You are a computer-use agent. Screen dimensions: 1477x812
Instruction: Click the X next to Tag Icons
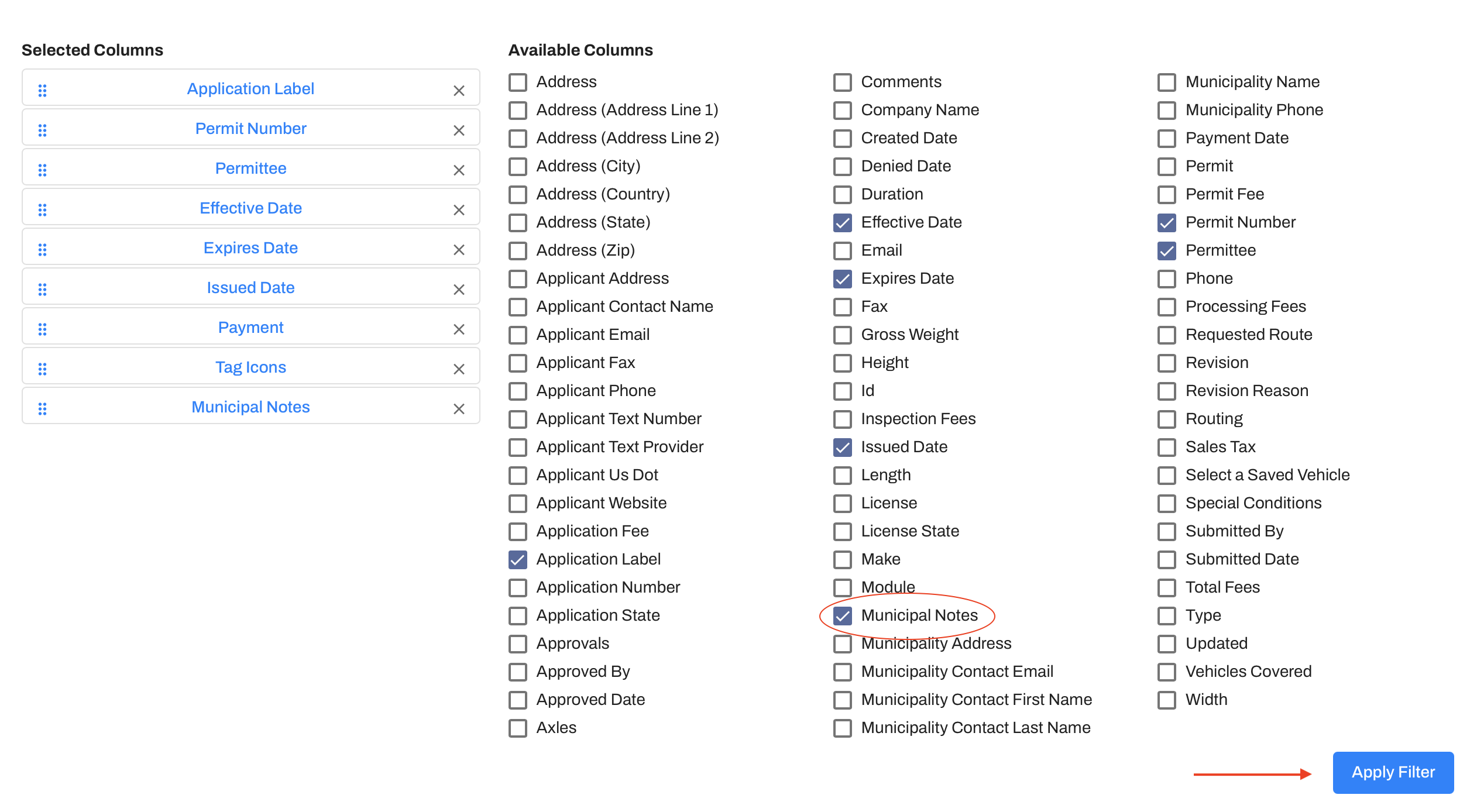(x=459, y=369)
